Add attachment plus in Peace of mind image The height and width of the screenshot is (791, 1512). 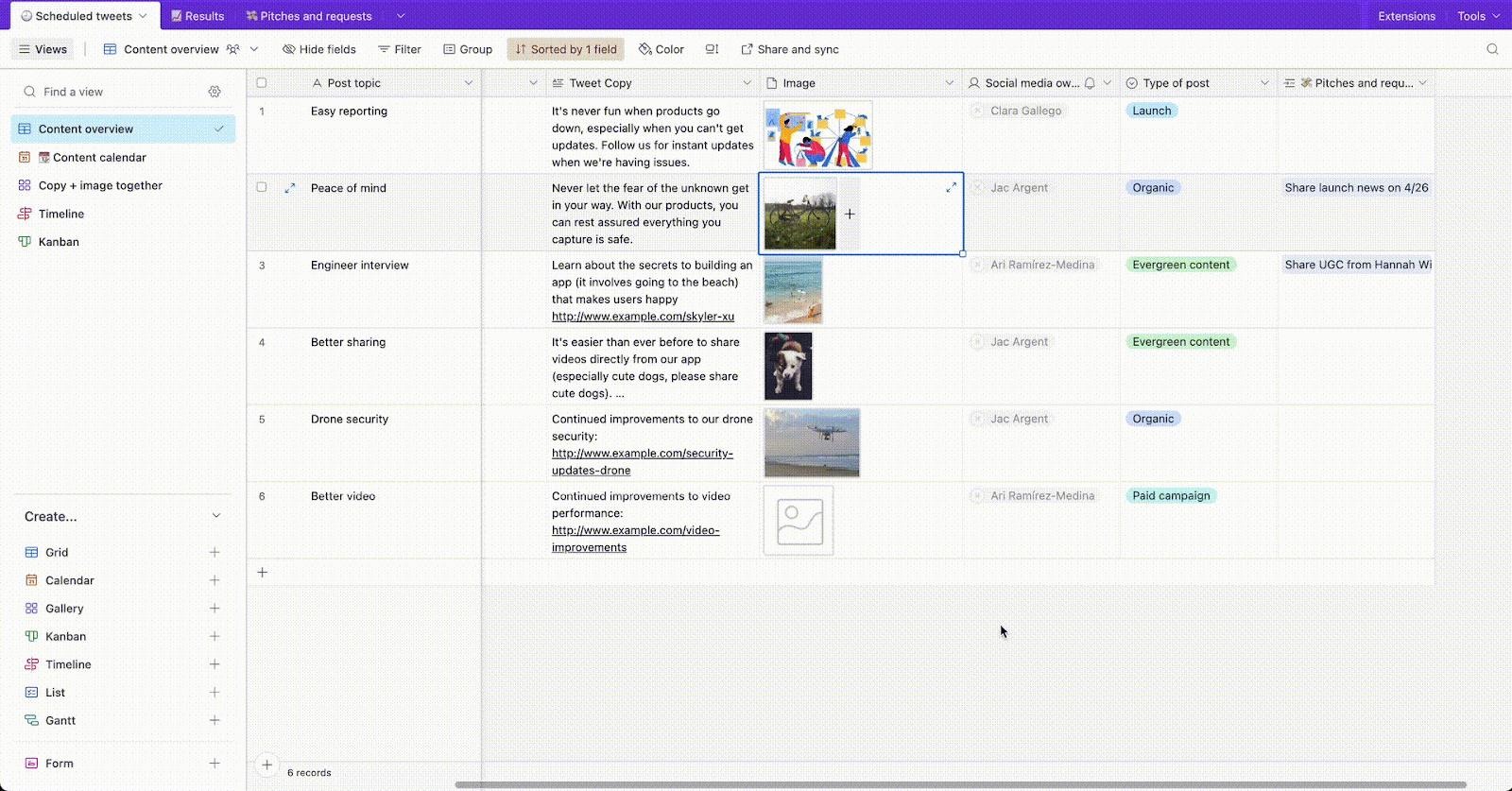[850, 214]
